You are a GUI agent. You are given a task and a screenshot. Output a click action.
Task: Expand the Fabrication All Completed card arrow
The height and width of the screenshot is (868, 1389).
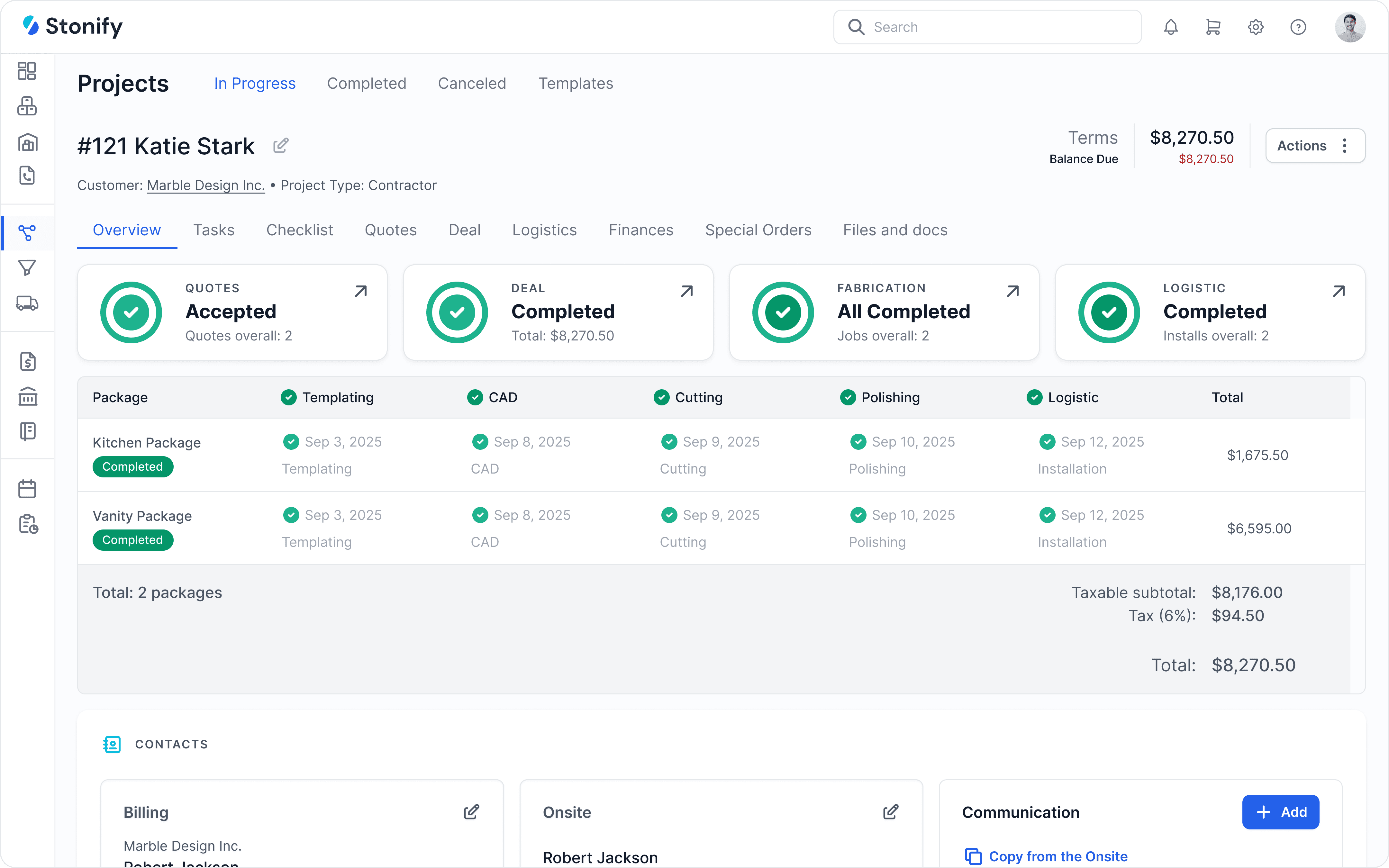[x=1012, y=291]
